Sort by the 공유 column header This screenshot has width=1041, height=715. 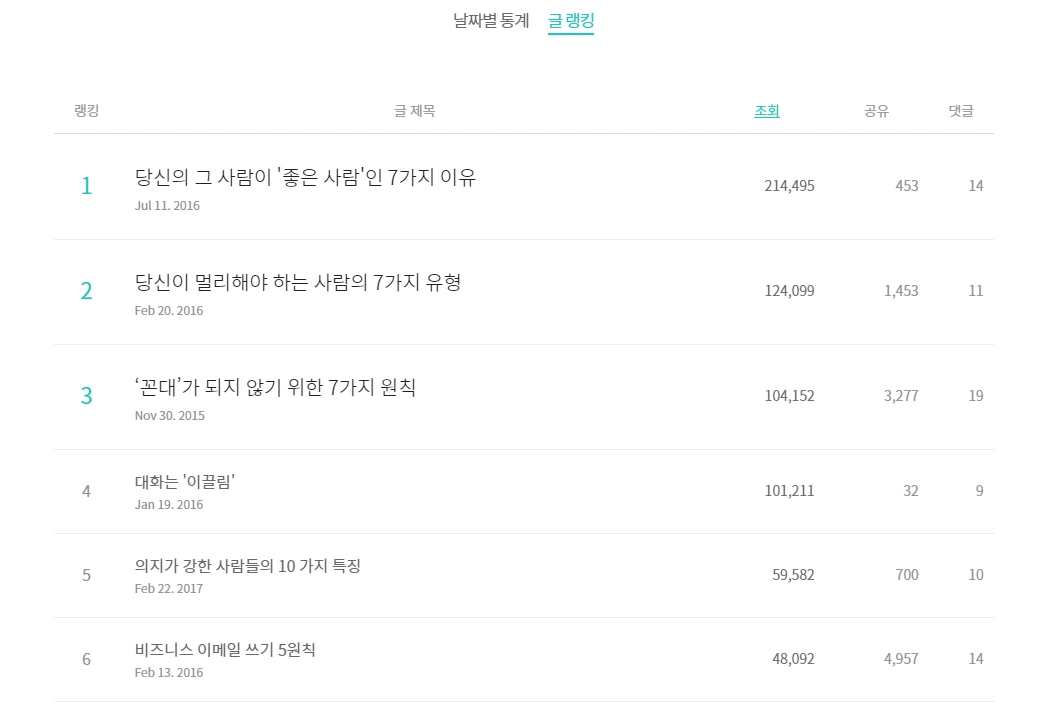(x=876, y=111)
